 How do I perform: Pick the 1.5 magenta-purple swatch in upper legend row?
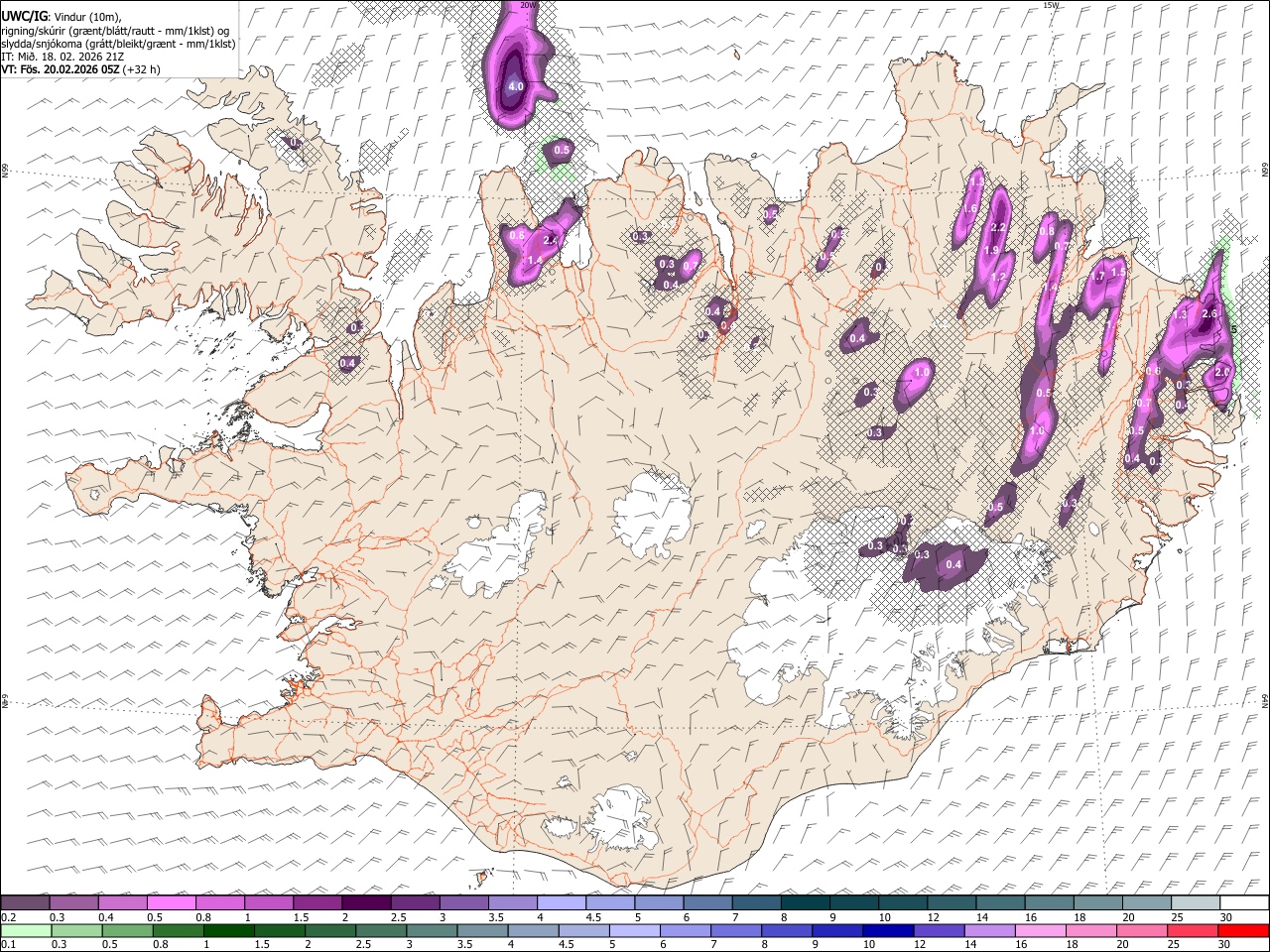tap(317, 903)
